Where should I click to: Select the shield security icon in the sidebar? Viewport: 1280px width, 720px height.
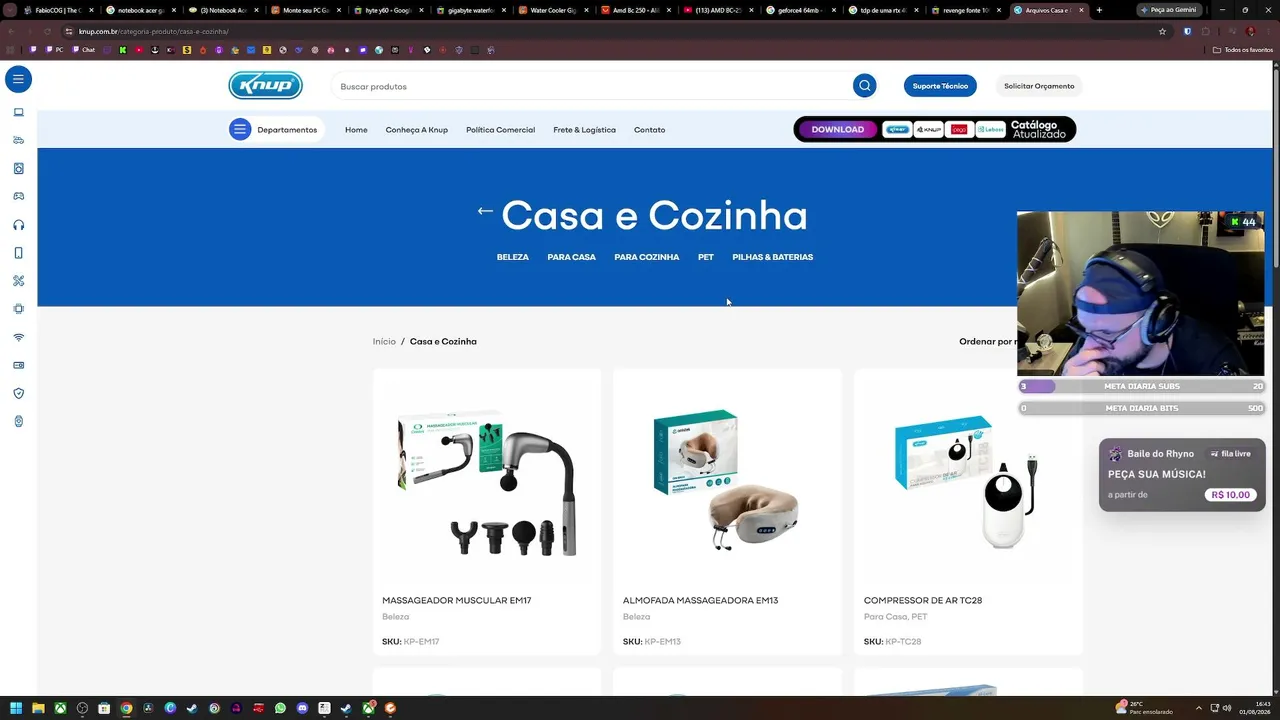click(18, 393)
